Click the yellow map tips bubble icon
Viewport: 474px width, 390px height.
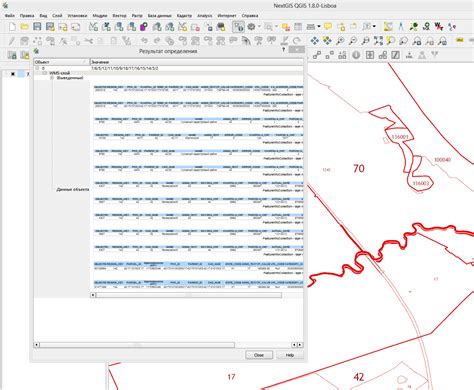click(328, 27)
